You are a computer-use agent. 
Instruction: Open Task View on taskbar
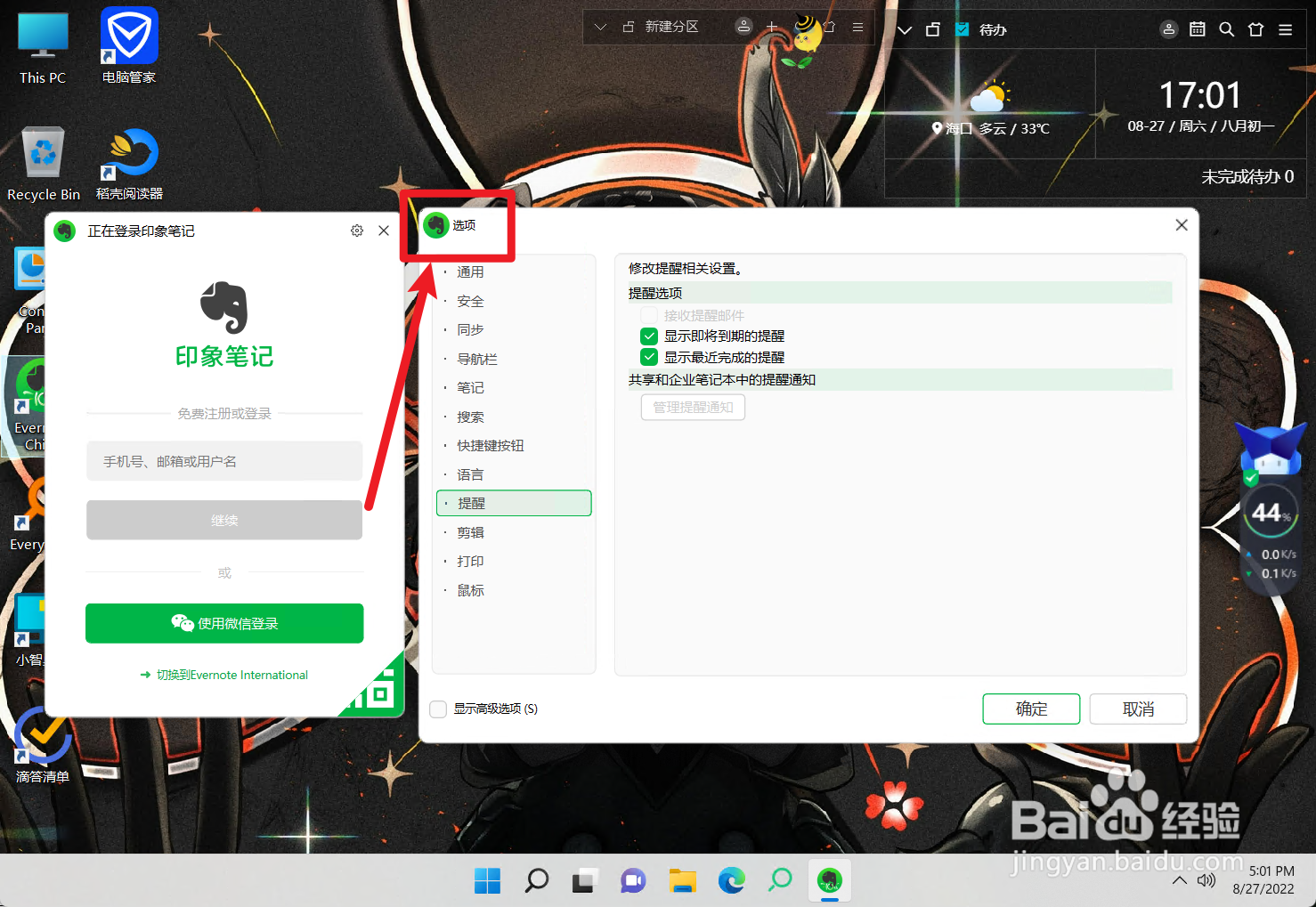pos(585,880)
